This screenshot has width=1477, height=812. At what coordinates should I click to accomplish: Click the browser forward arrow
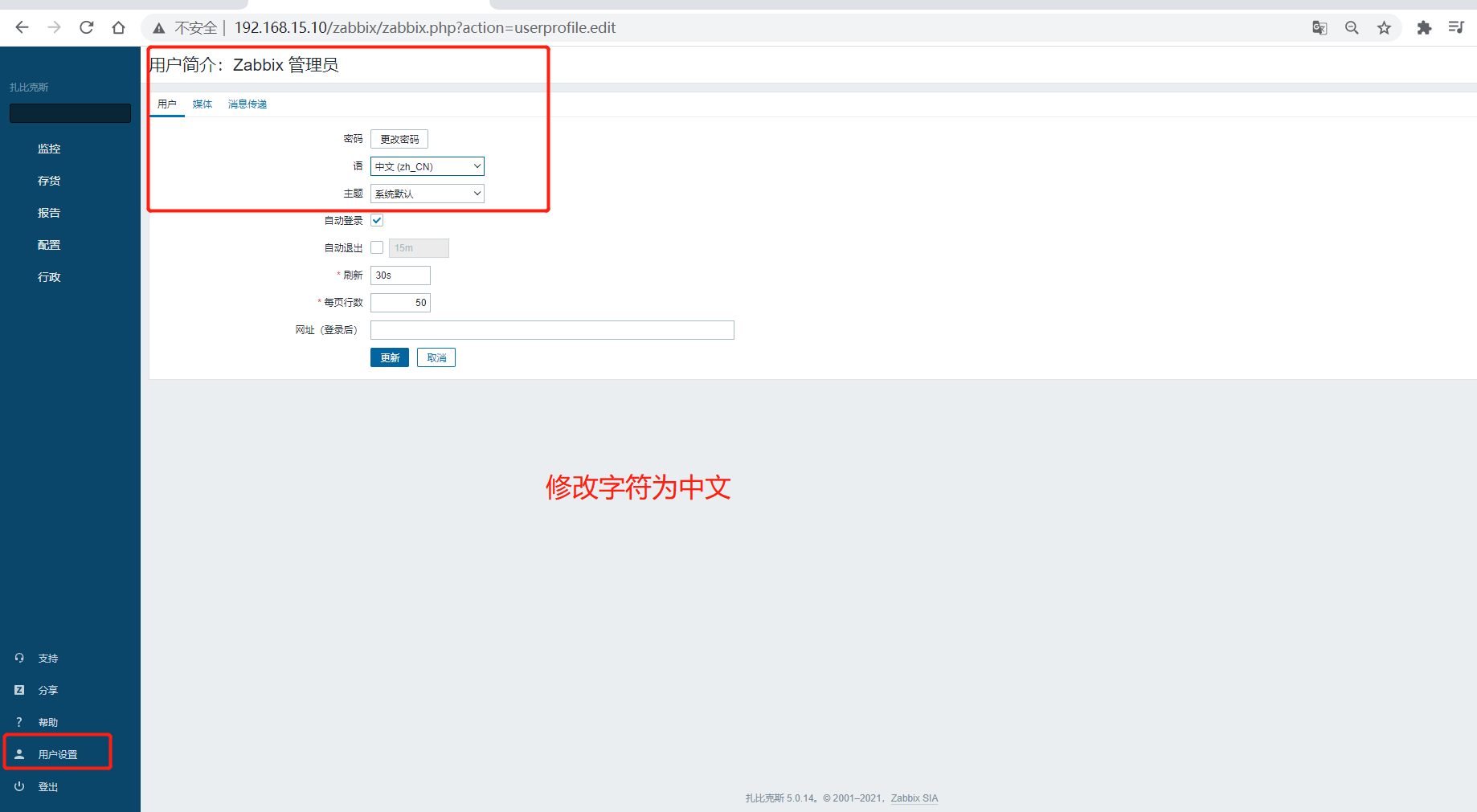[54, 27]
